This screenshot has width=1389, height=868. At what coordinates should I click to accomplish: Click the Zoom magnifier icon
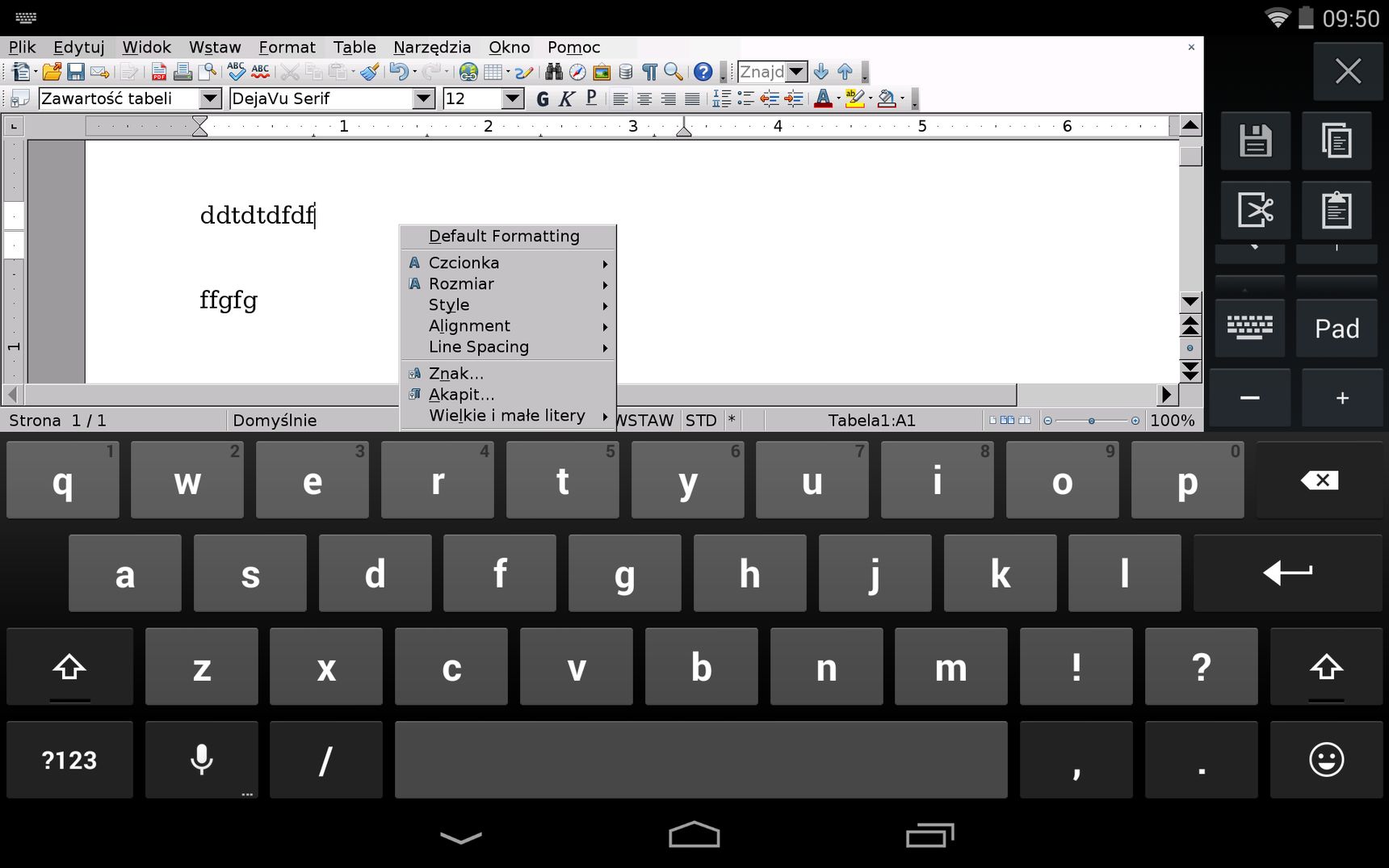(674, 72)
